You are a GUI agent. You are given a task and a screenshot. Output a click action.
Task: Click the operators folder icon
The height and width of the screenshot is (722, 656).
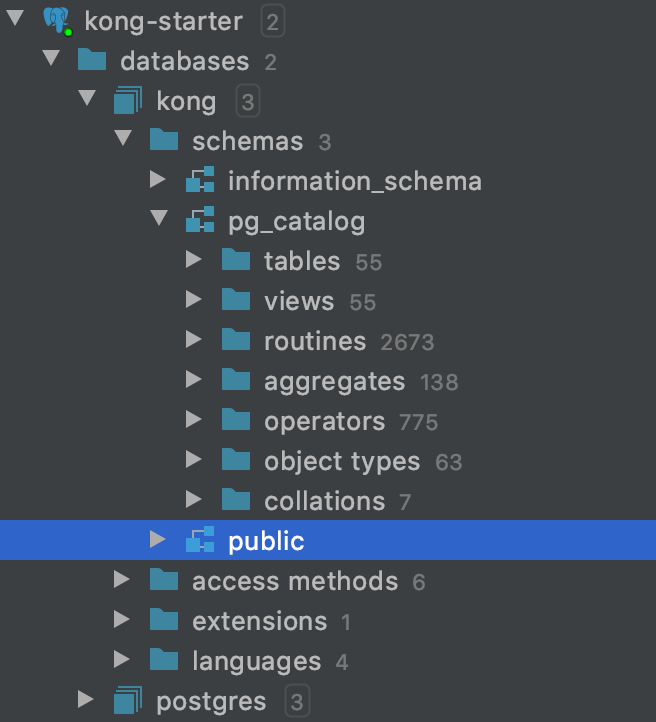pos(236,420)
